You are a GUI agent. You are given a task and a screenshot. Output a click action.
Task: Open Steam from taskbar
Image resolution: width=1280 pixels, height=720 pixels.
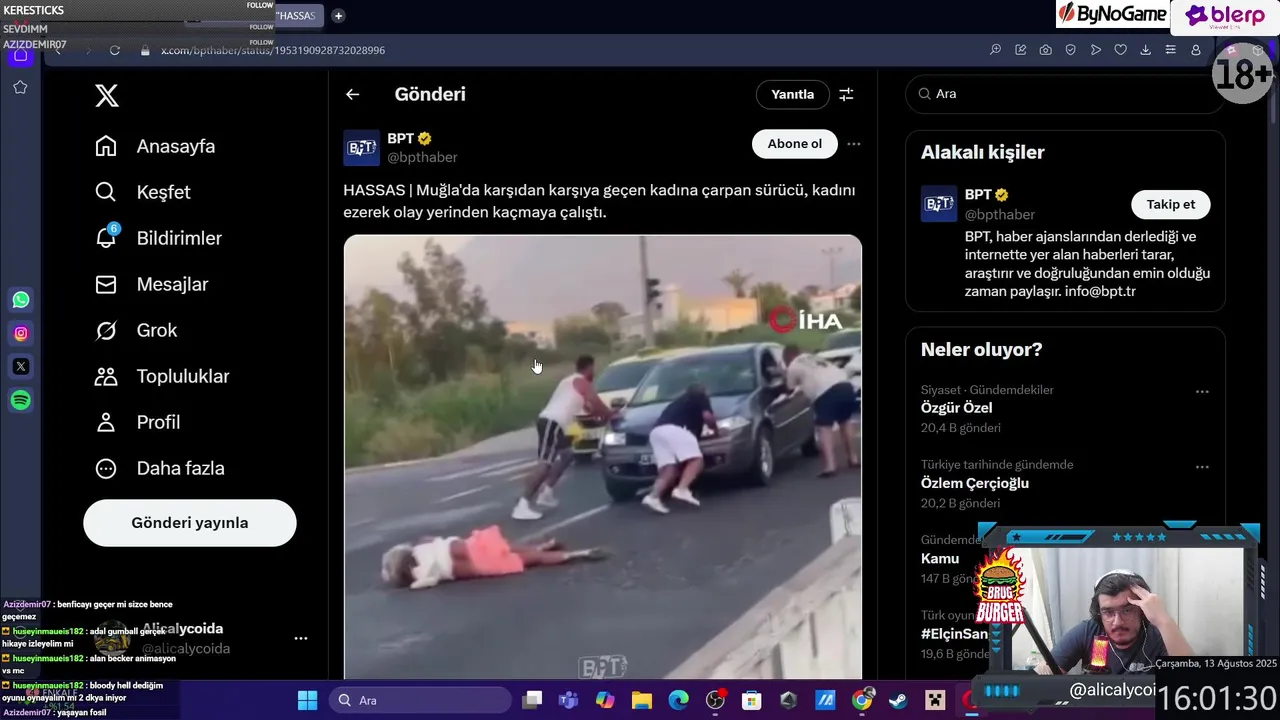click(898, 700)
